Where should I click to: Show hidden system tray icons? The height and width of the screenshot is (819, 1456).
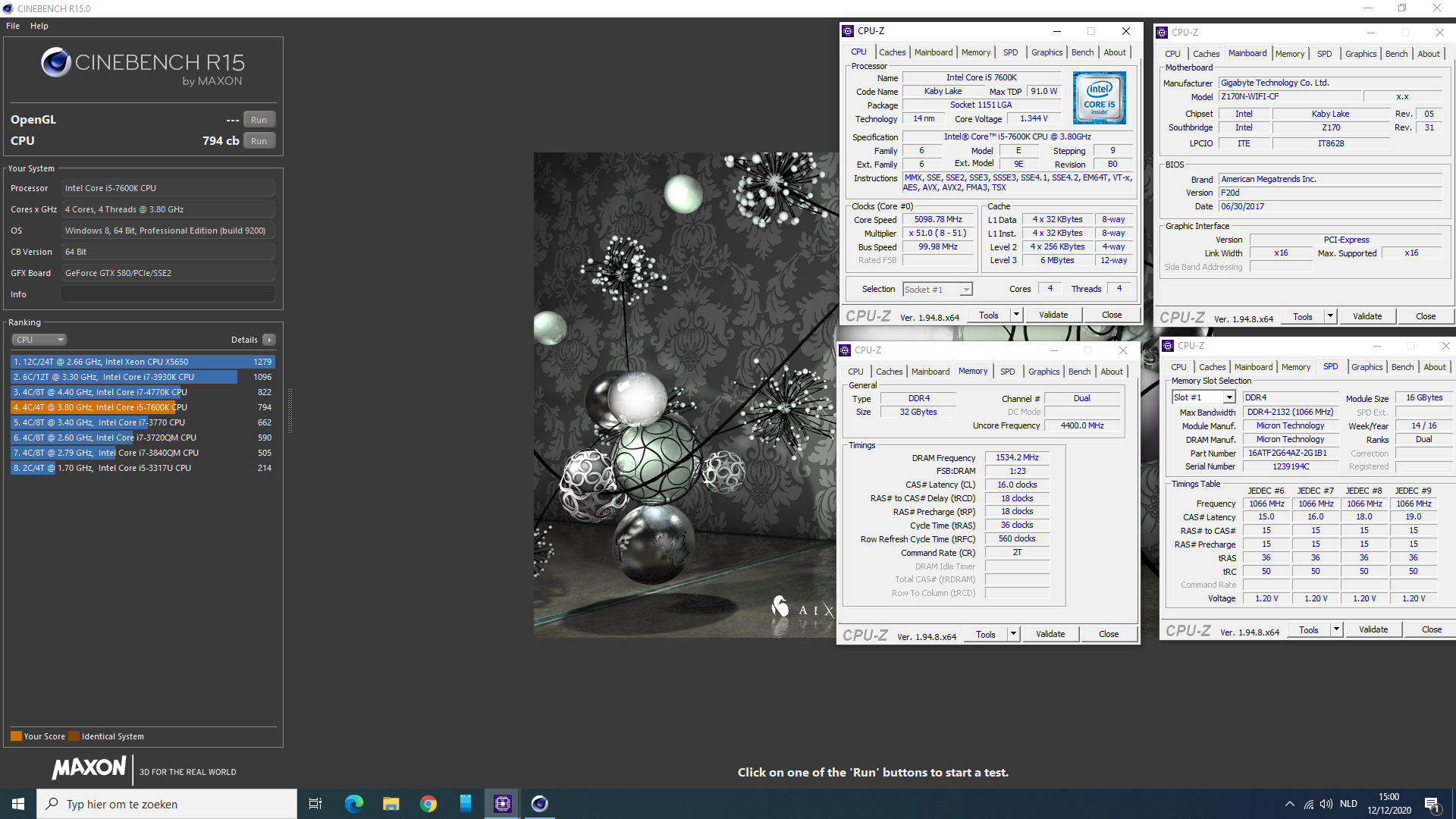click(1289, 804)
